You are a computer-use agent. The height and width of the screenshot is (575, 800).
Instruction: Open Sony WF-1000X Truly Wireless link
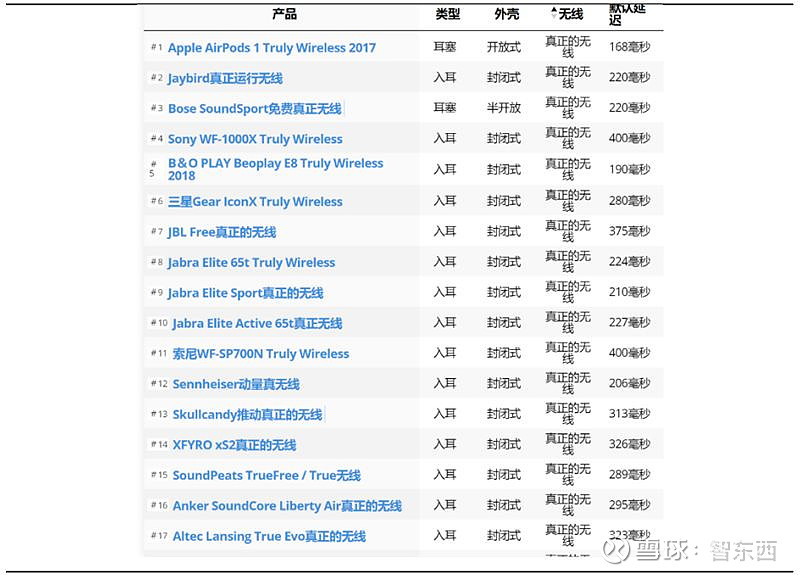tap(255, 139)
